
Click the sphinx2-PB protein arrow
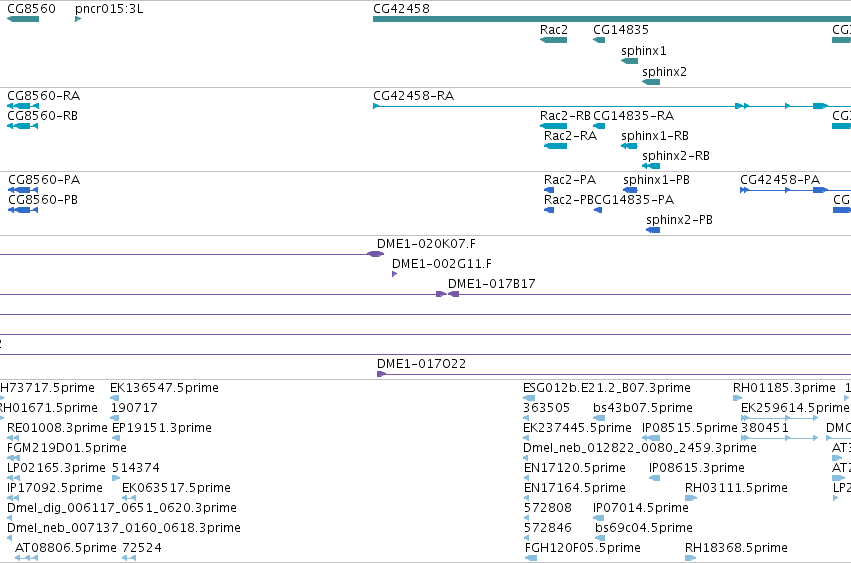(x=653, y=230)
